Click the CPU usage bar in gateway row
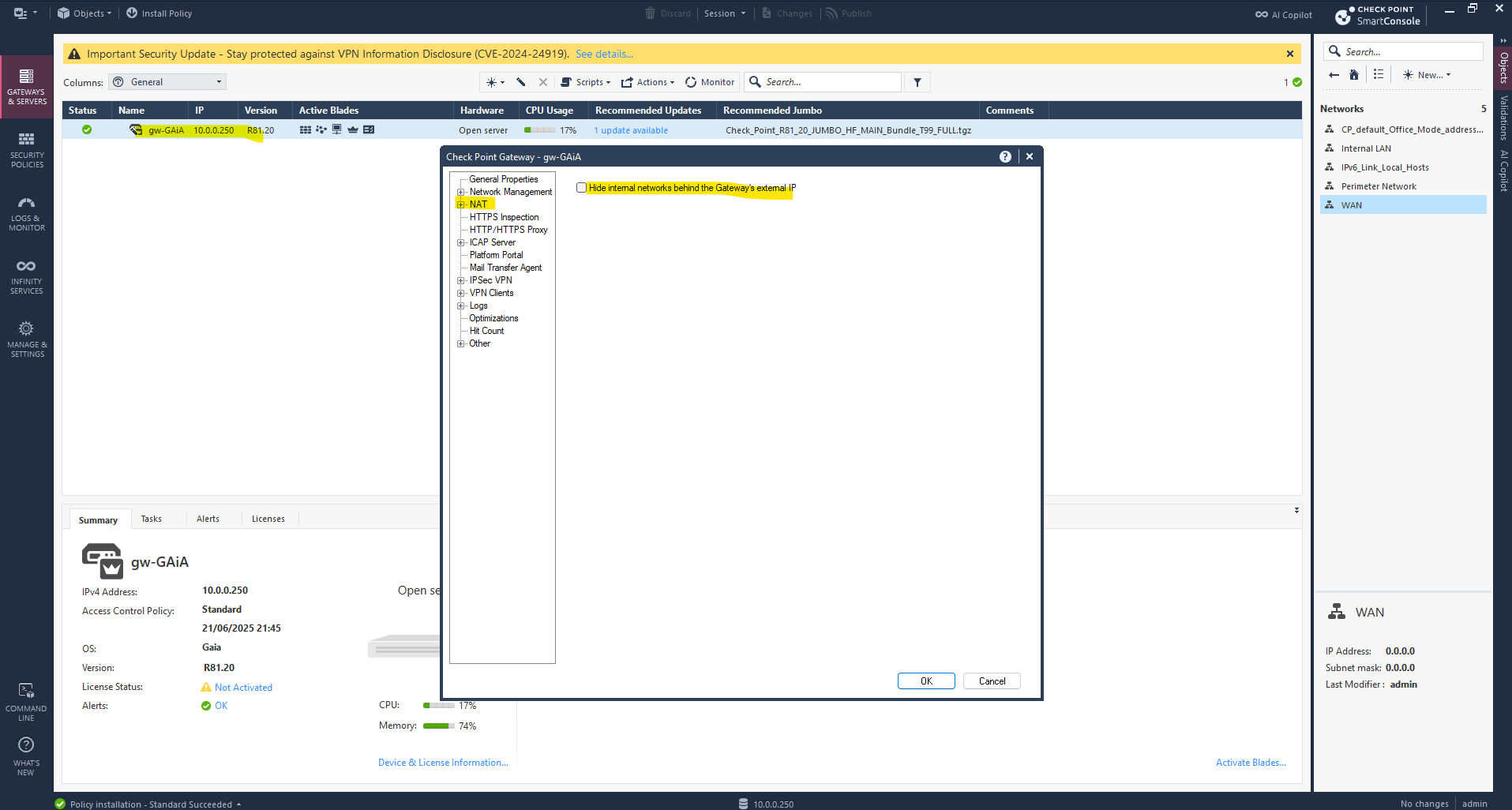Viewport: 1512px width, 810px height. click(540, 130)
